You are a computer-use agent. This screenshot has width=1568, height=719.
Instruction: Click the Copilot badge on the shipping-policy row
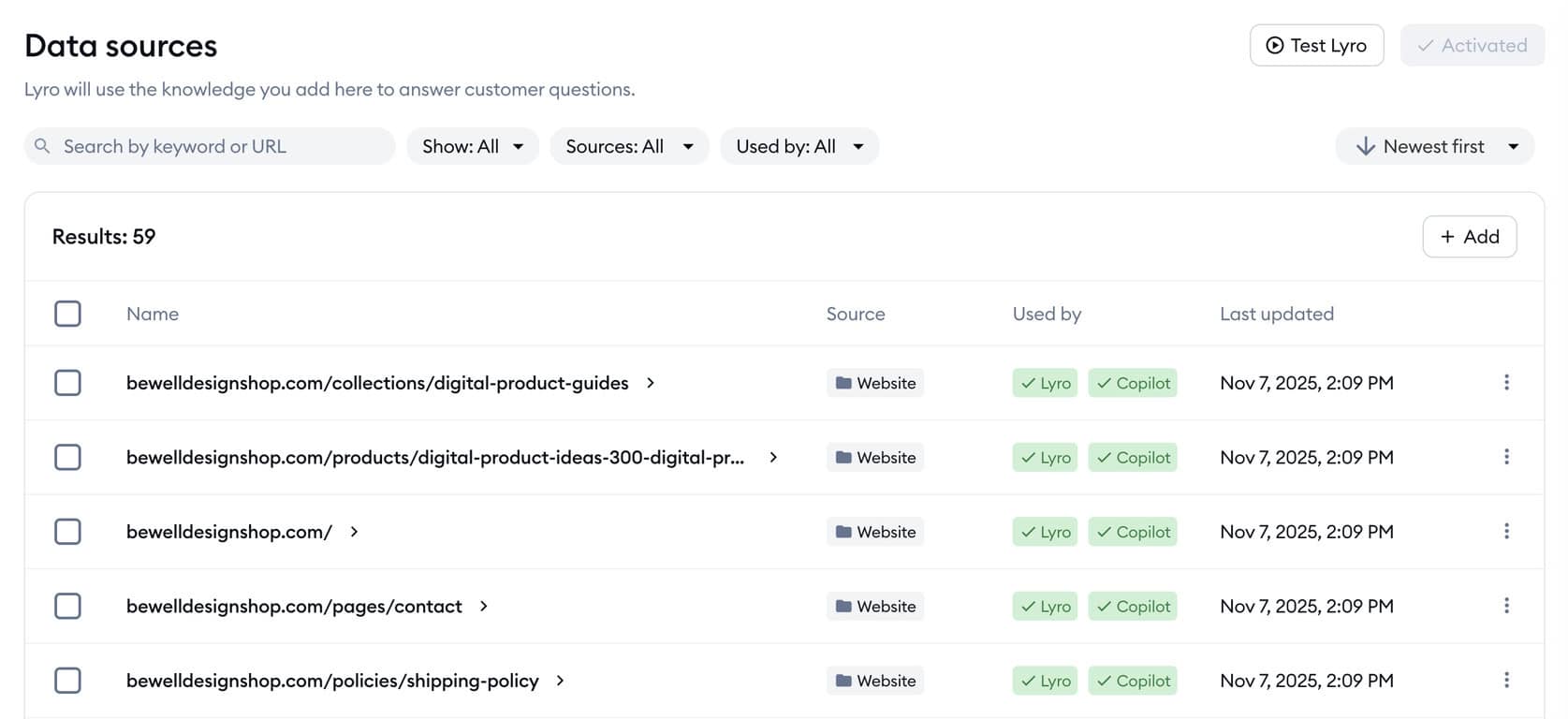tap(1132, 681)
